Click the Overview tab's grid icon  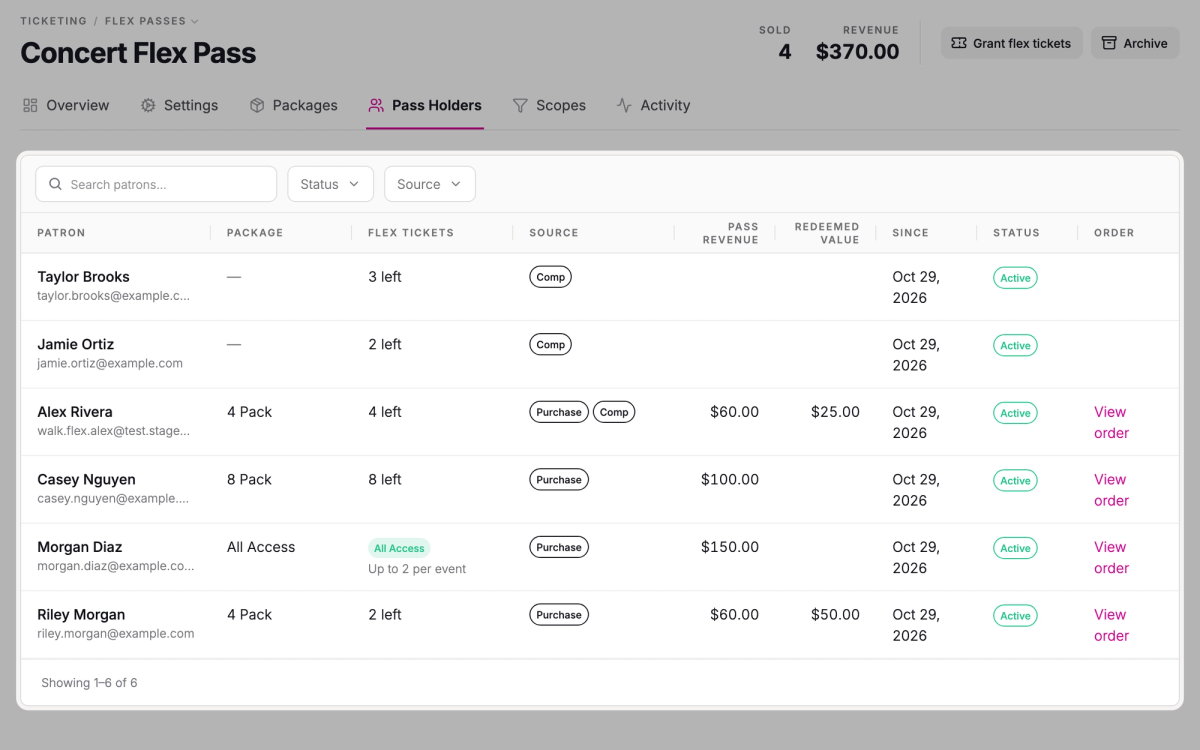click(x=30, y=105)
